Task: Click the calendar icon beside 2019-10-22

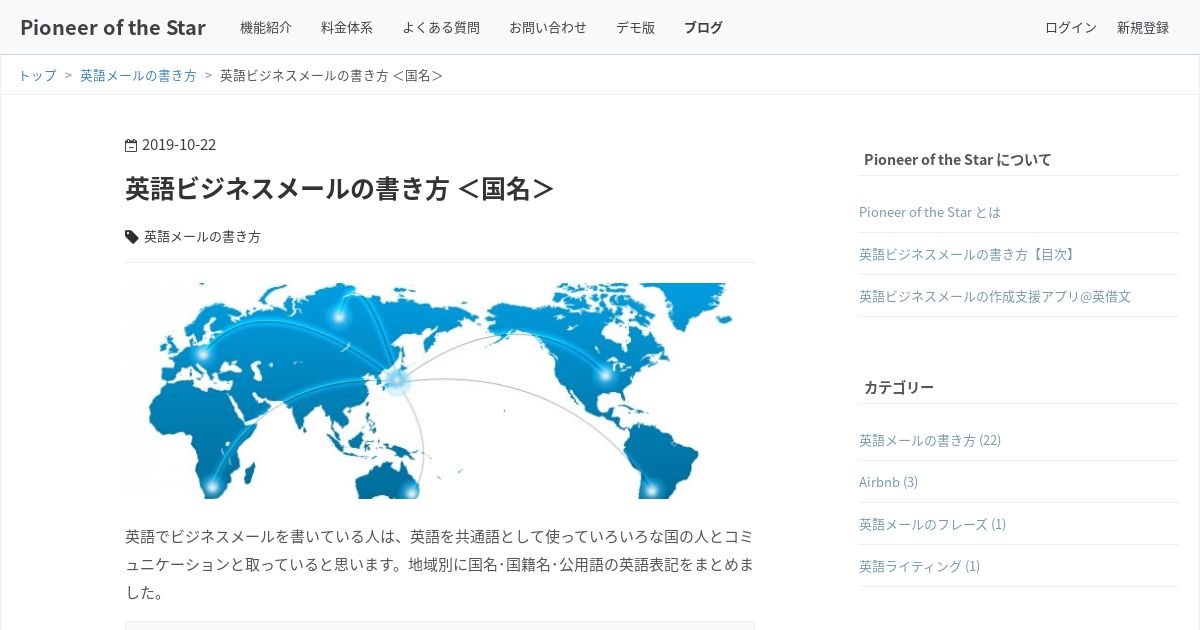Action: coord(131,145)
